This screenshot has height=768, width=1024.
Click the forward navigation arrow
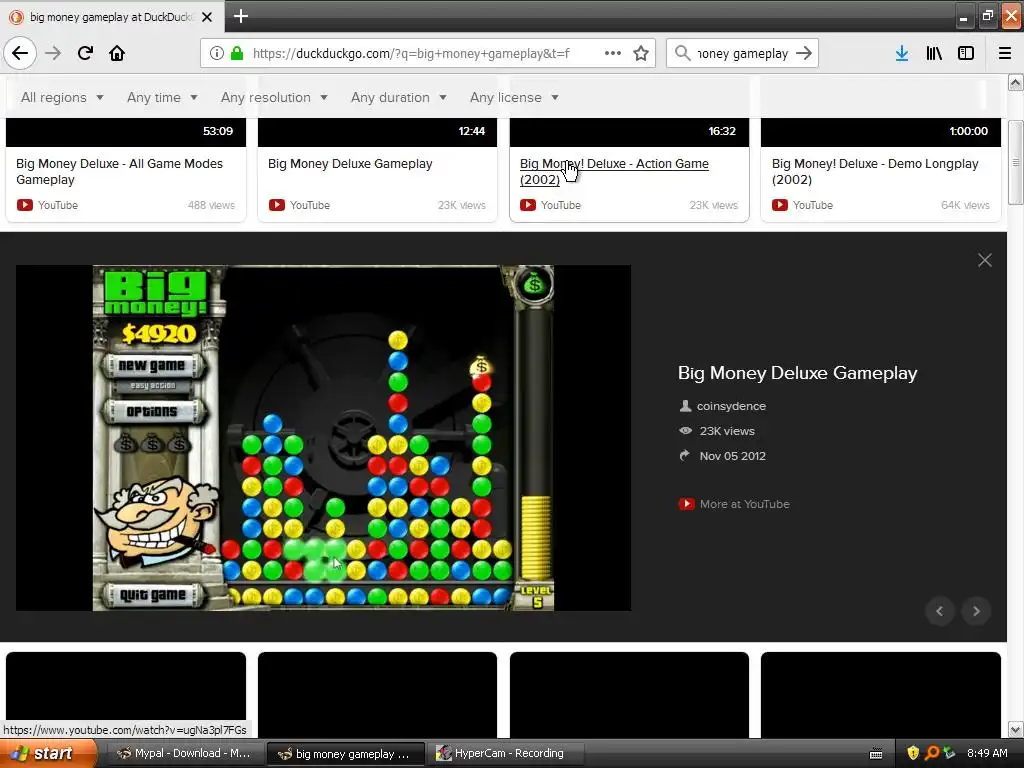click(x=53, y=53)
